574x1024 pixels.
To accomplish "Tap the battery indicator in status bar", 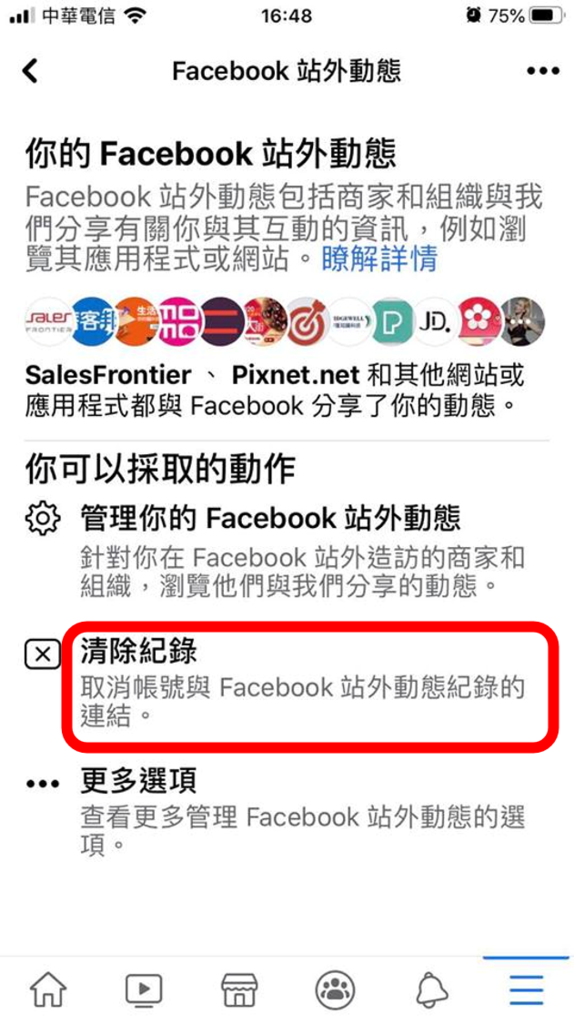I will coord(547,16).
